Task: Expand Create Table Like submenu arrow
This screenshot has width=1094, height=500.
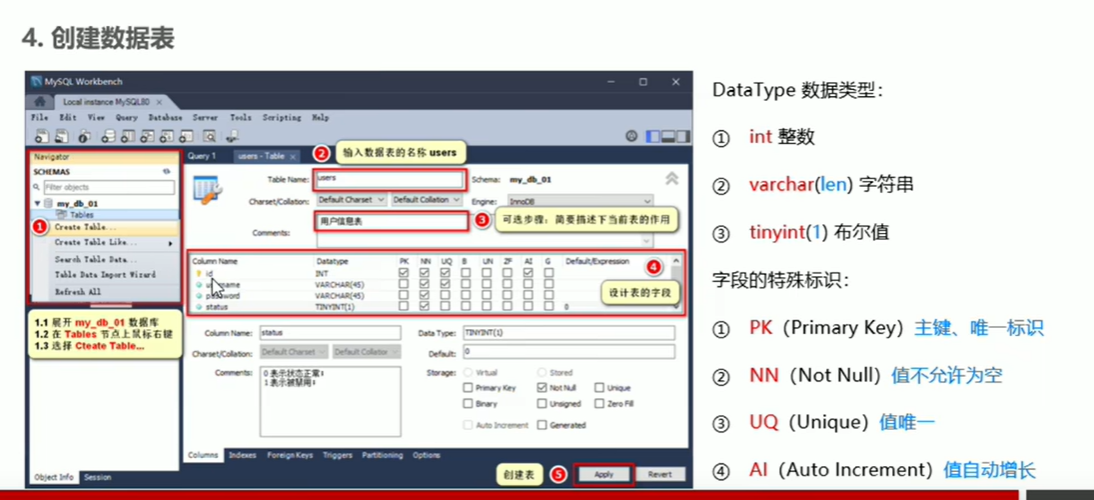Action: coord(170,243)
